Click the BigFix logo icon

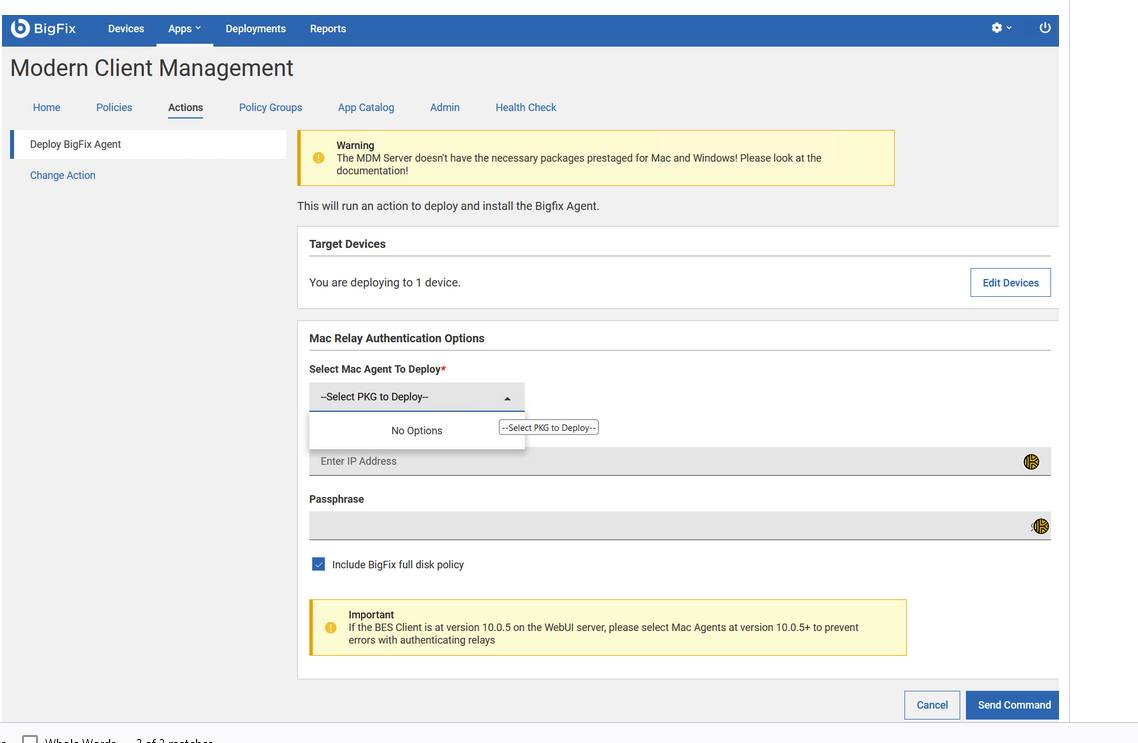pos(20,29)
